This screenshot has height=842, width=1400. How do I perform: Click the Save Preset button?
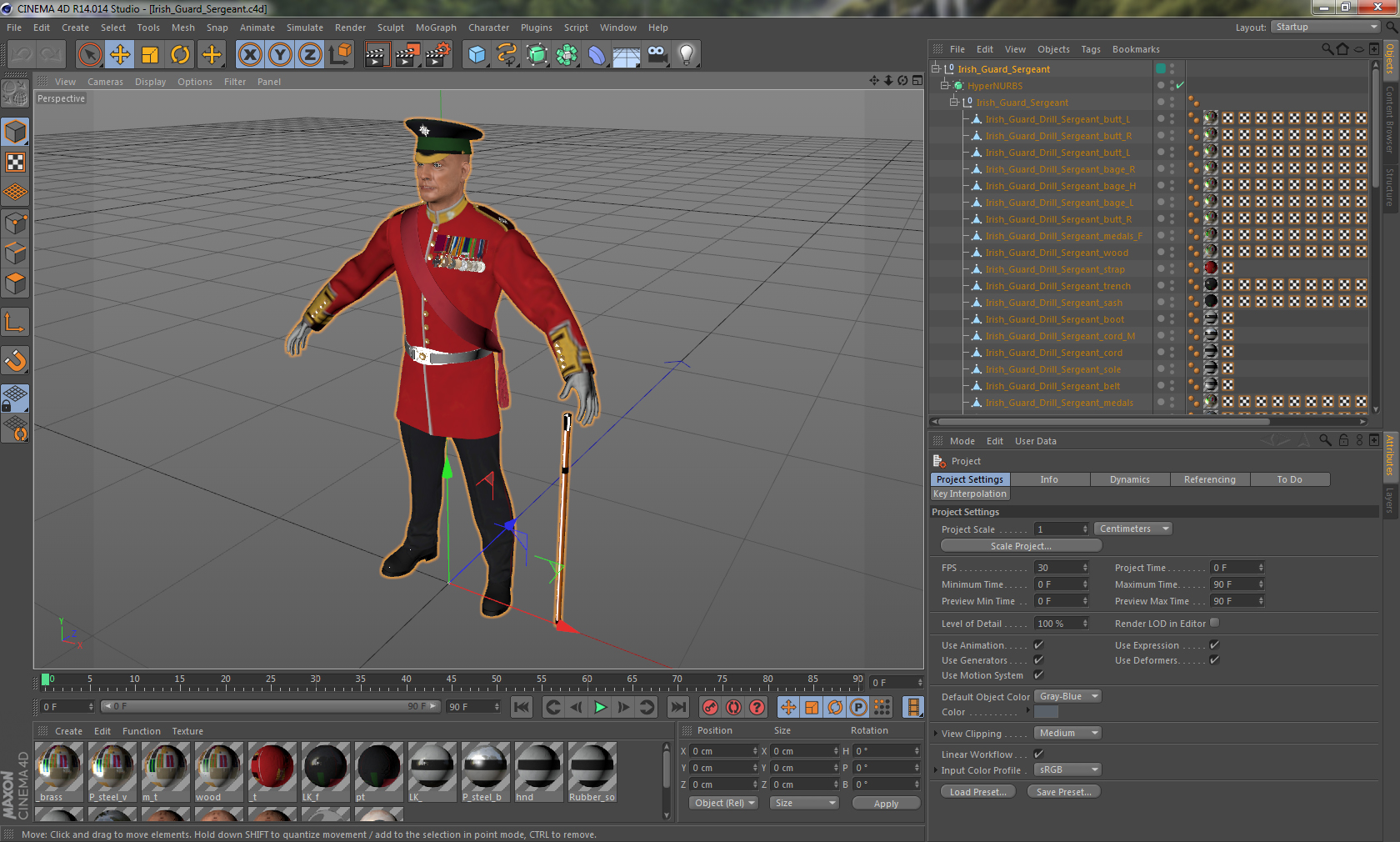click(1064, 792)
